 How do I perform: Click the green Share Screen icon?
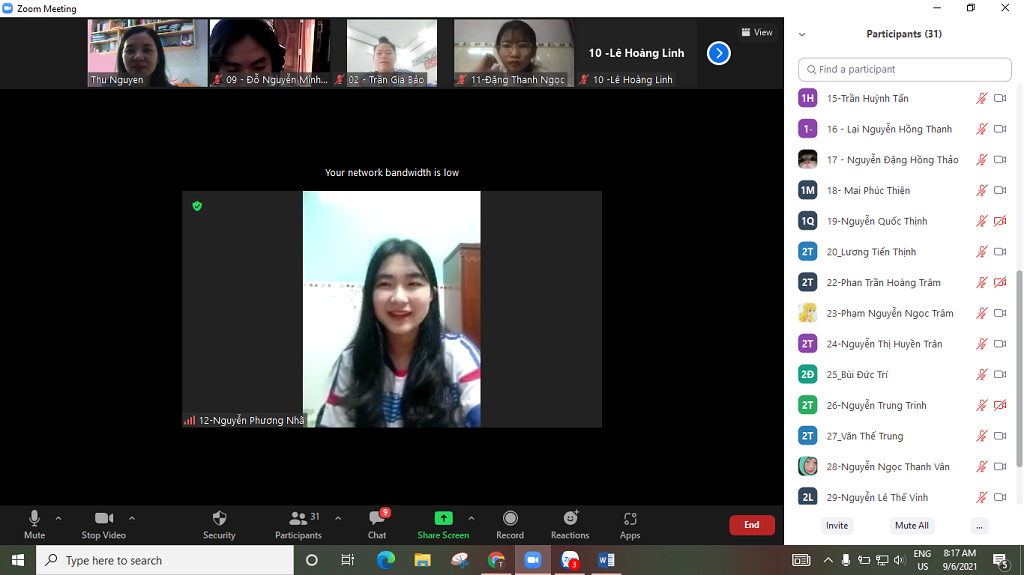pyautogui.click(x=443, y=518)
